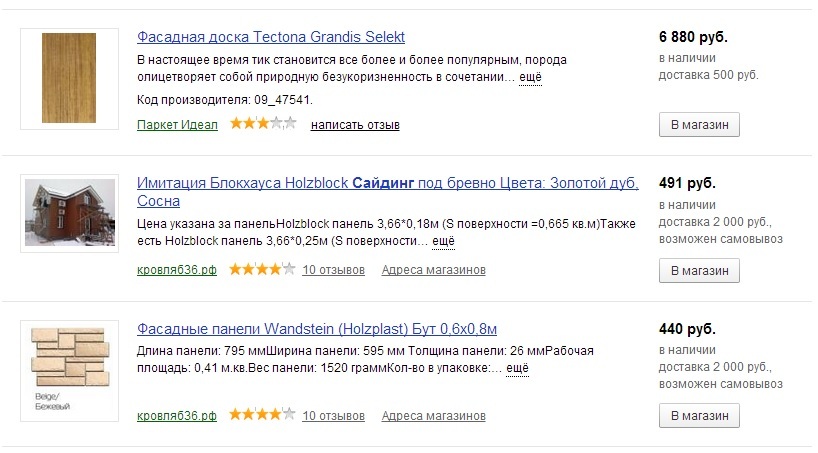This screenshot has width=818, height=453.
Task: Click the red house siding thumbnail
Action: pyautogui.click(x=69, y=213)
